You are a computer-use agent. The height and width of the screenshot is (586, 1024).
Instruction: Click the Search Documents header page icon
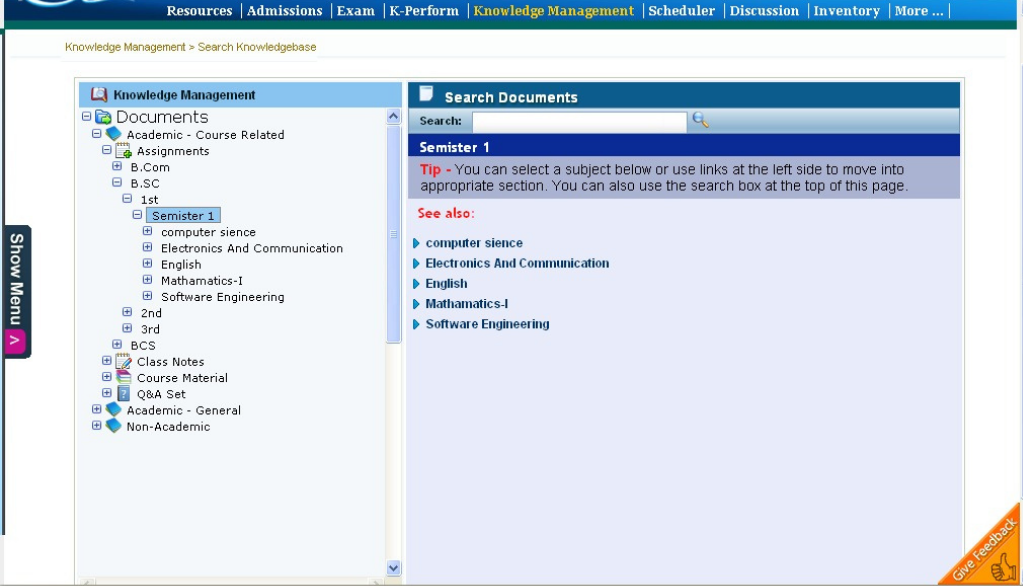426,94
